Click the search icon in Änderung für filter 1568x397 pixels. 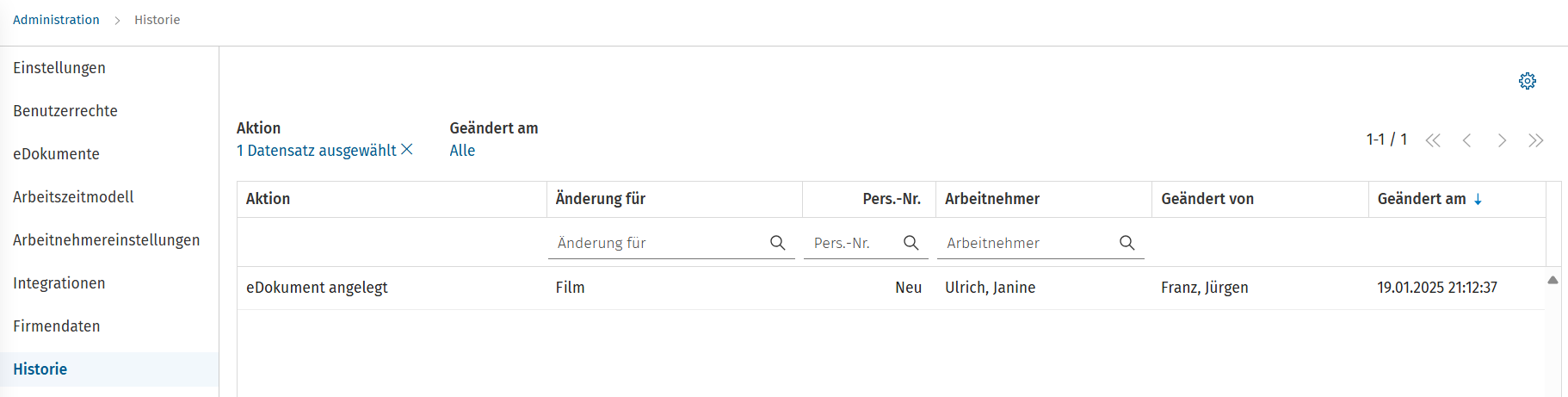pyautogui.click(x=778, y=243)
